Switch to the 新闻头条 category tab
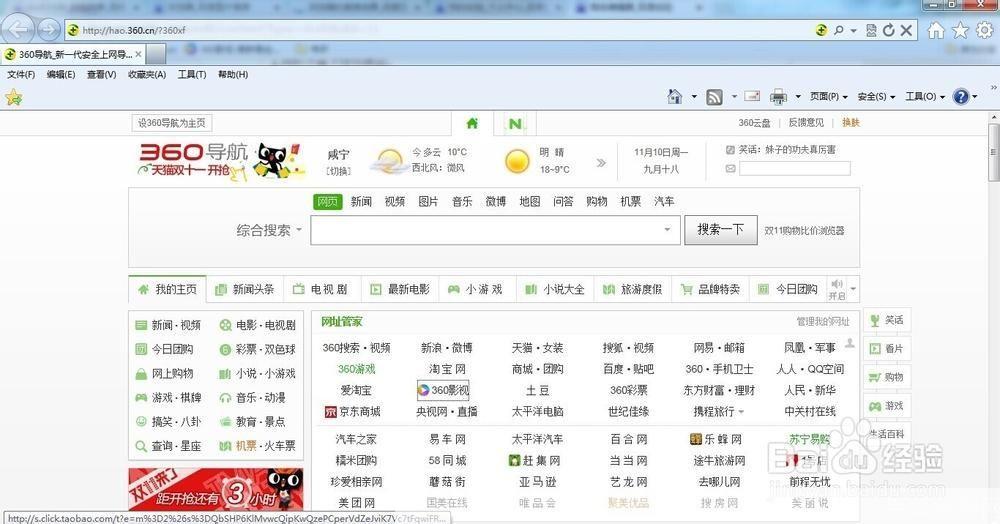Screen dimensions: 1000x524 click(245, 289)
